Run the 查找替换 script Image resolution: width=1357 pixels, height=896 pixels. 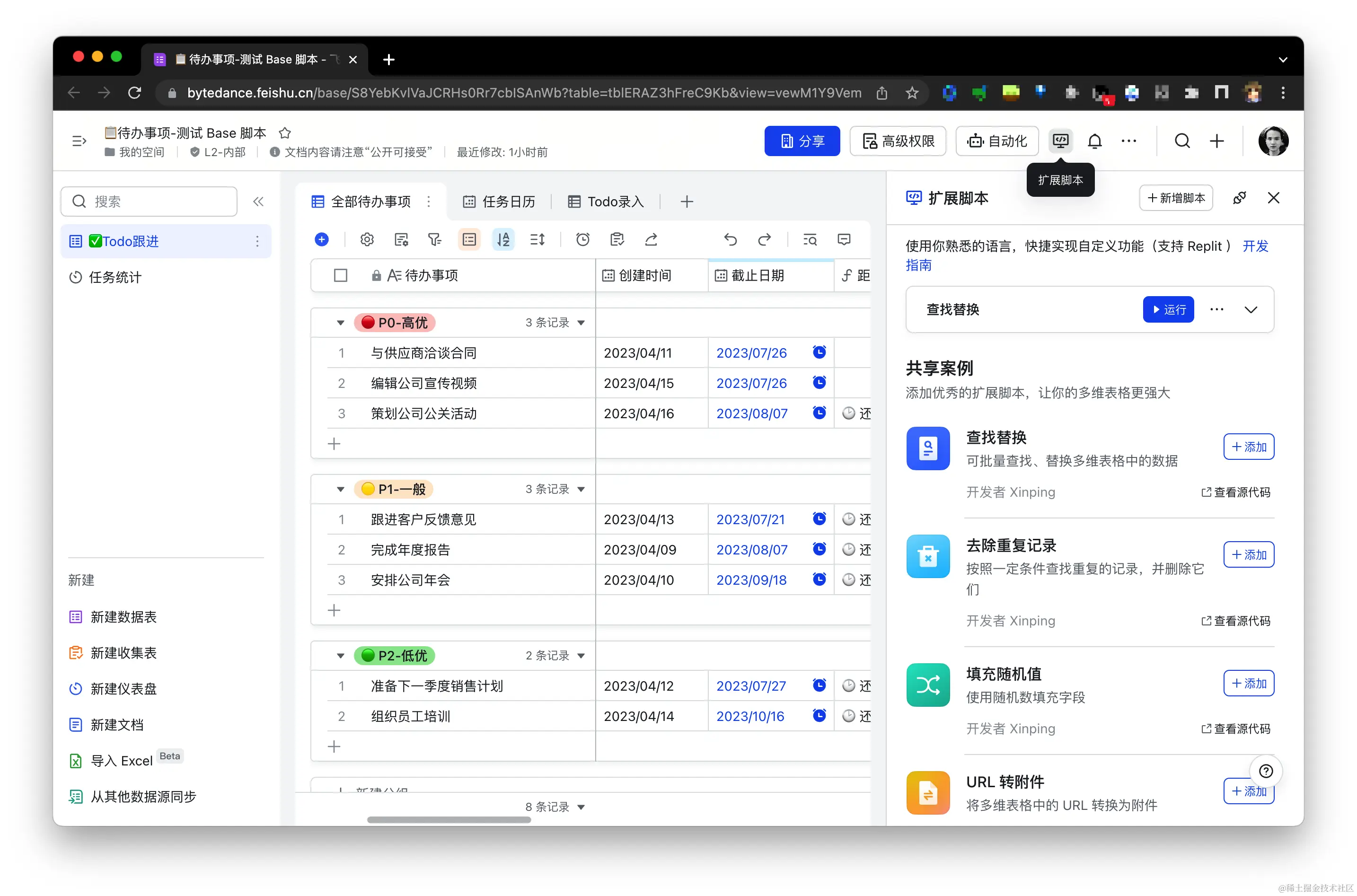pos(1168,310)
